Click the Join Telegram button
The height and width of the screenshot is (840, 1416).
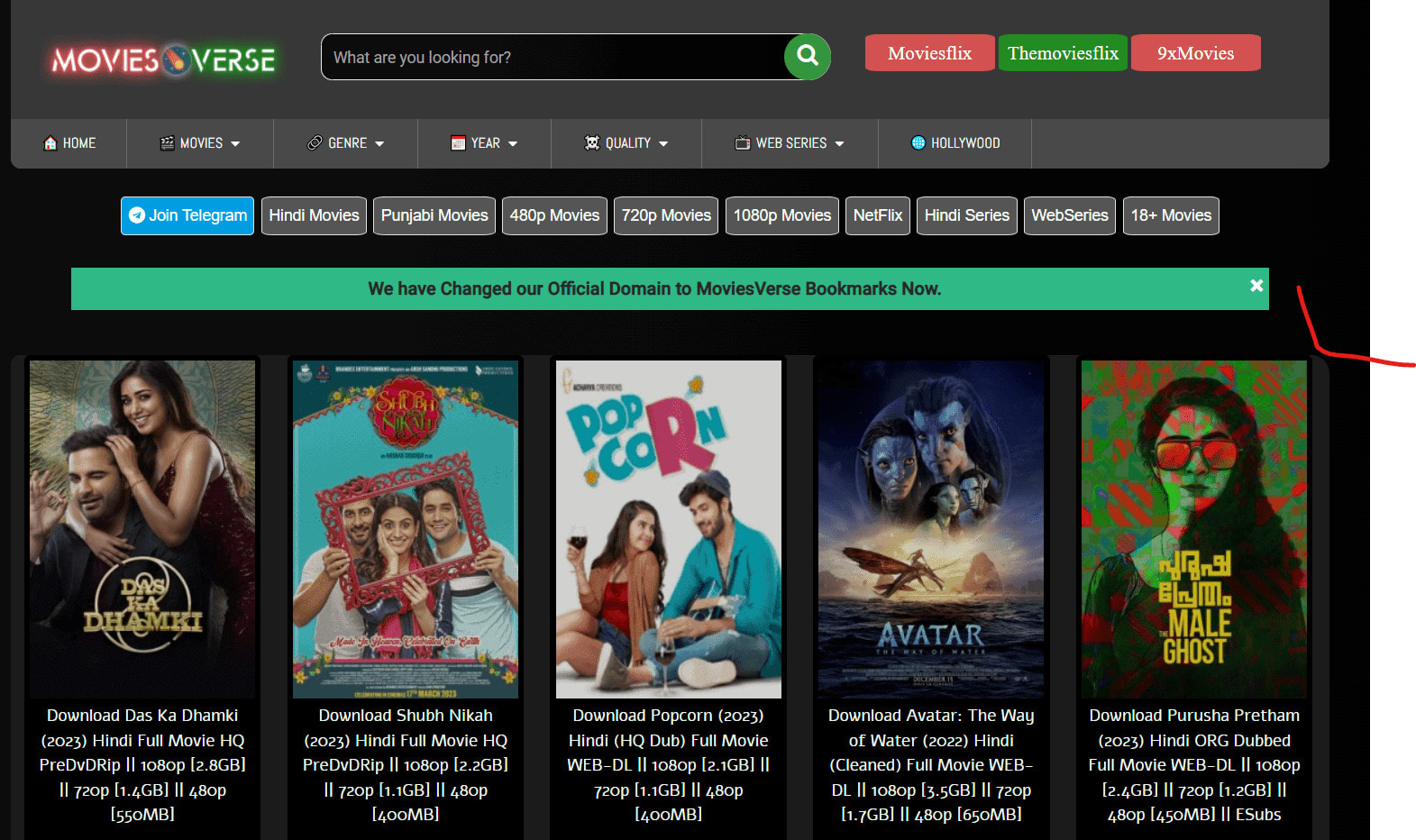(187, 215)
